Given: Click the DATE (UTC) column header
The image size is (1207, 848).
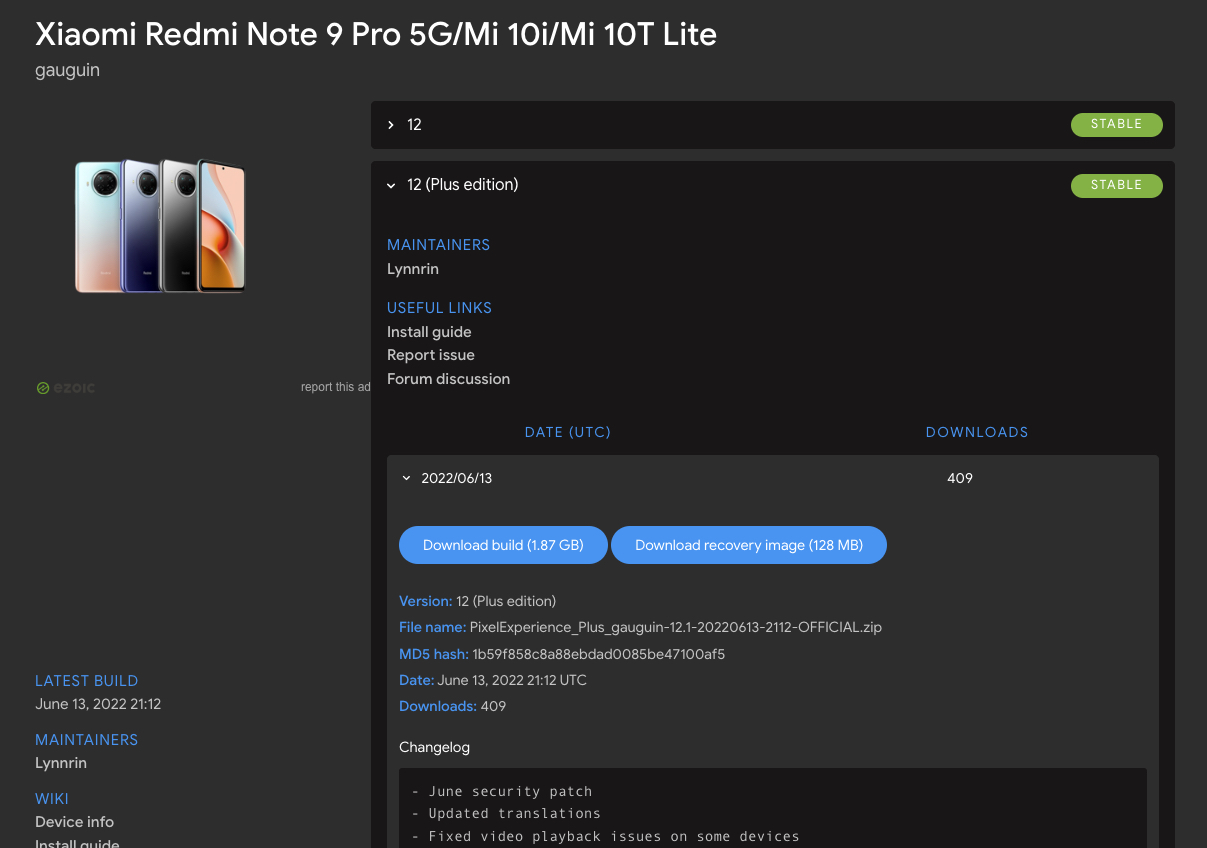Looking at the screenshot, I should (x=568, y=432).
